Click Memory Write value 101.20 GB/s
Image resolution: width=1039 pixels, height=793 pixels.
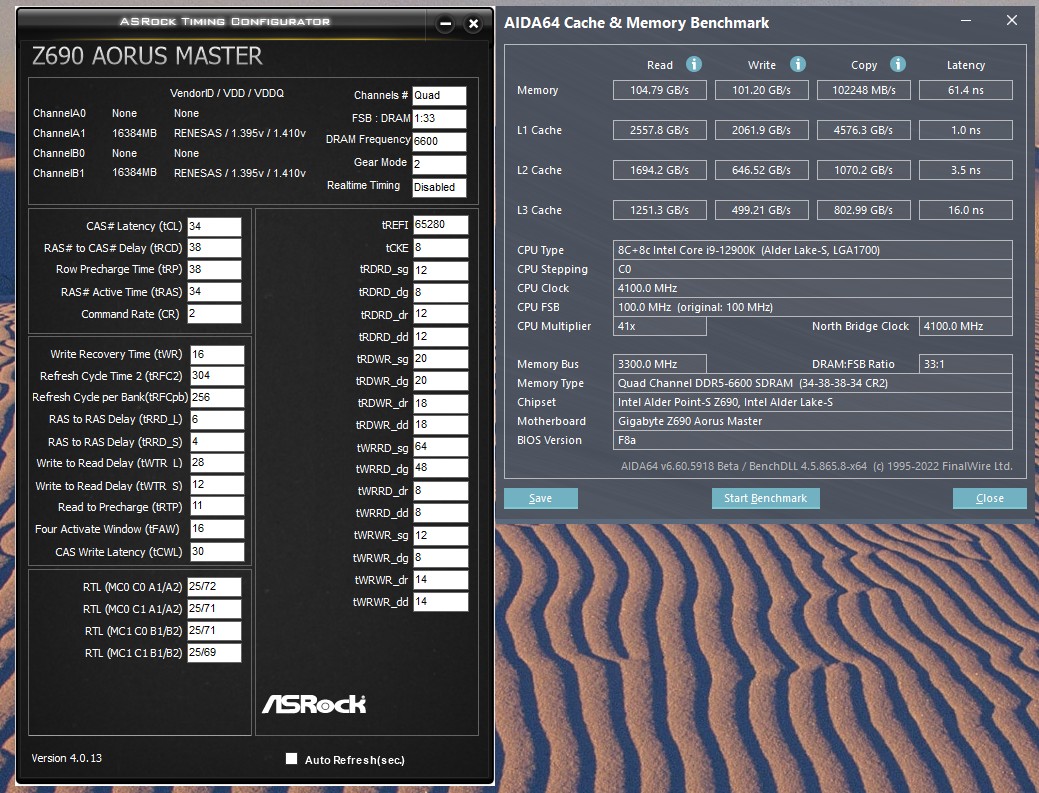click(761, 90)
